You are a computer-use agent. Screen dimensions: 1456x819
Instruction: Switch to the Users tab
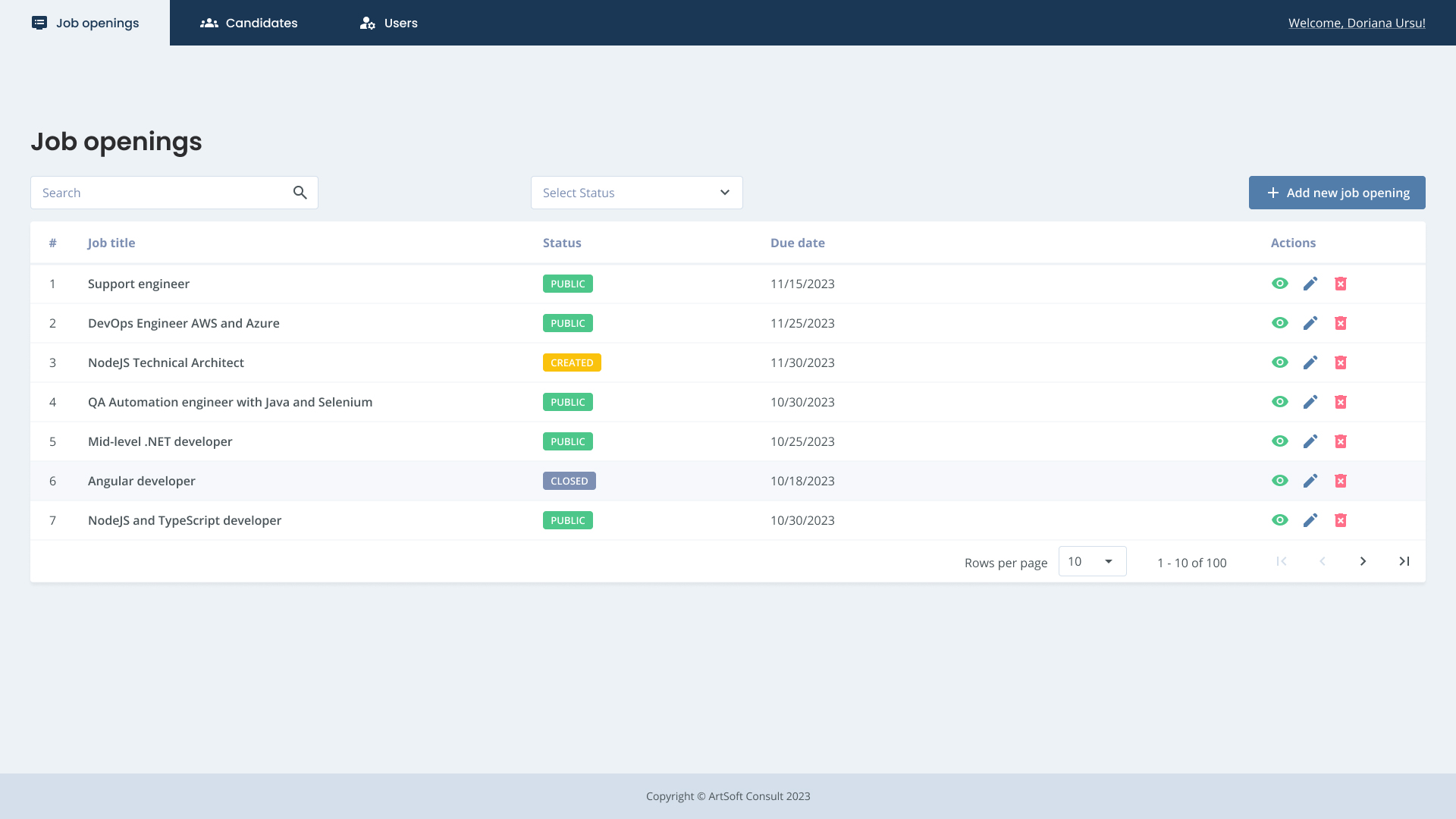coord(388,23)
